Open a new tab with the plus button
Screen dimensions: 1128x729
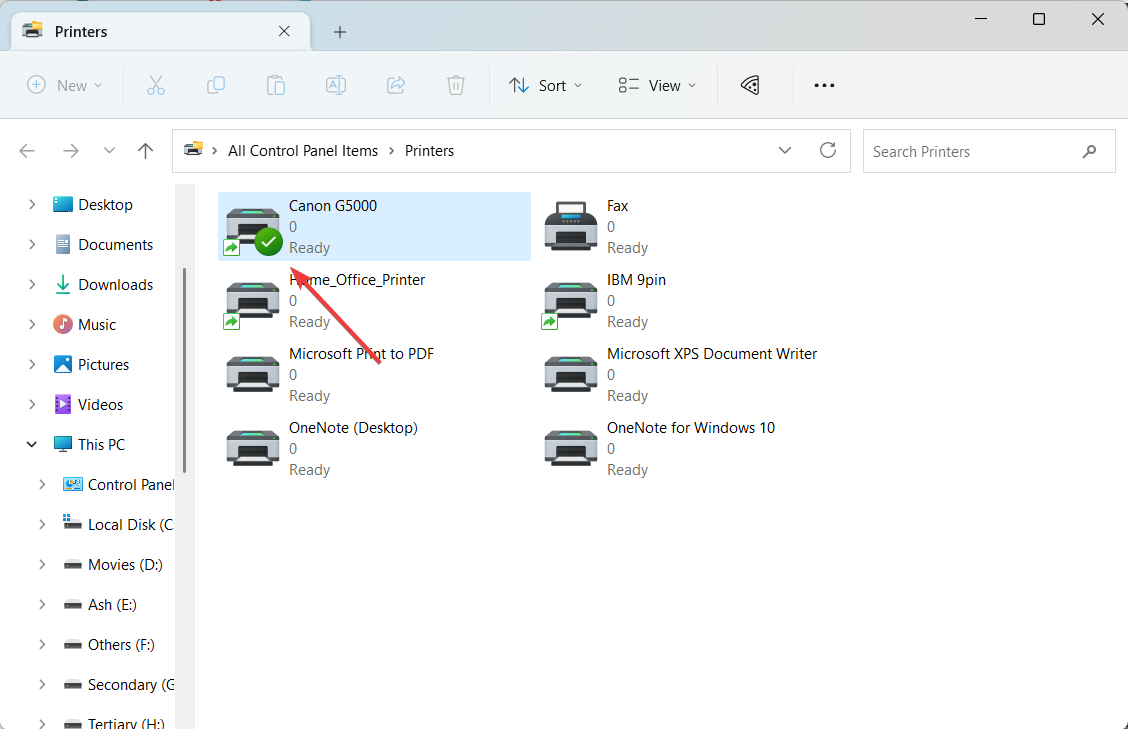(340, 31)
